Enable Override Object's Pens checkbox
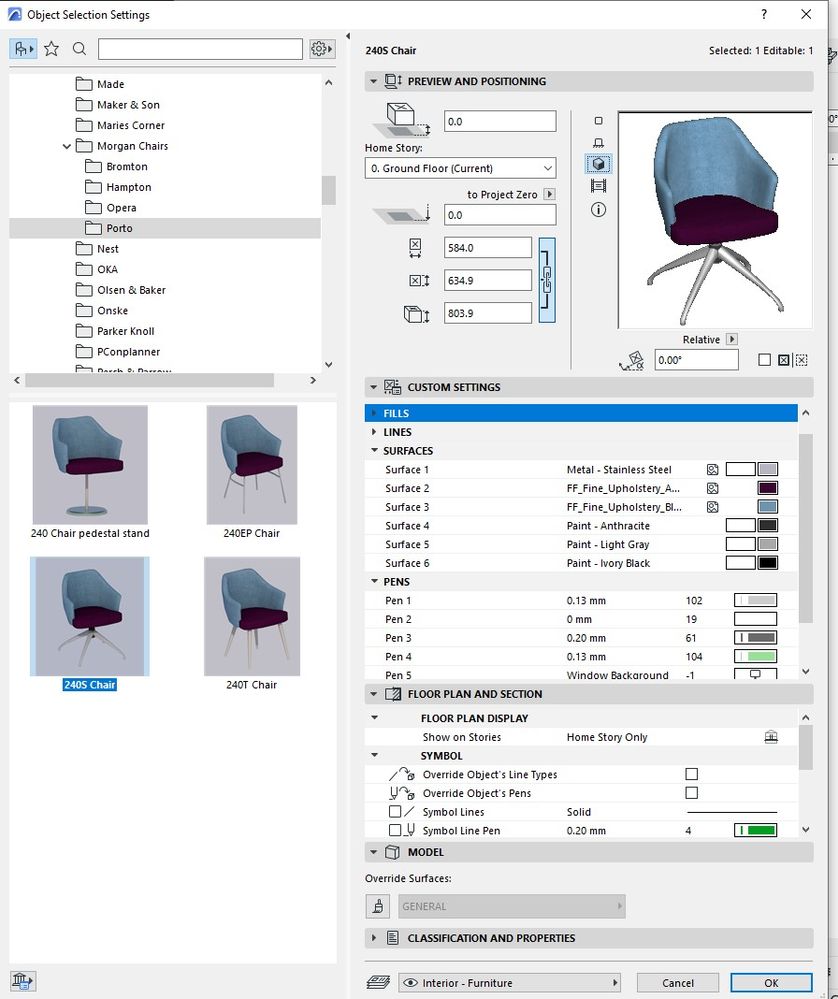838x999 pixels. click(x=691, y=793)
